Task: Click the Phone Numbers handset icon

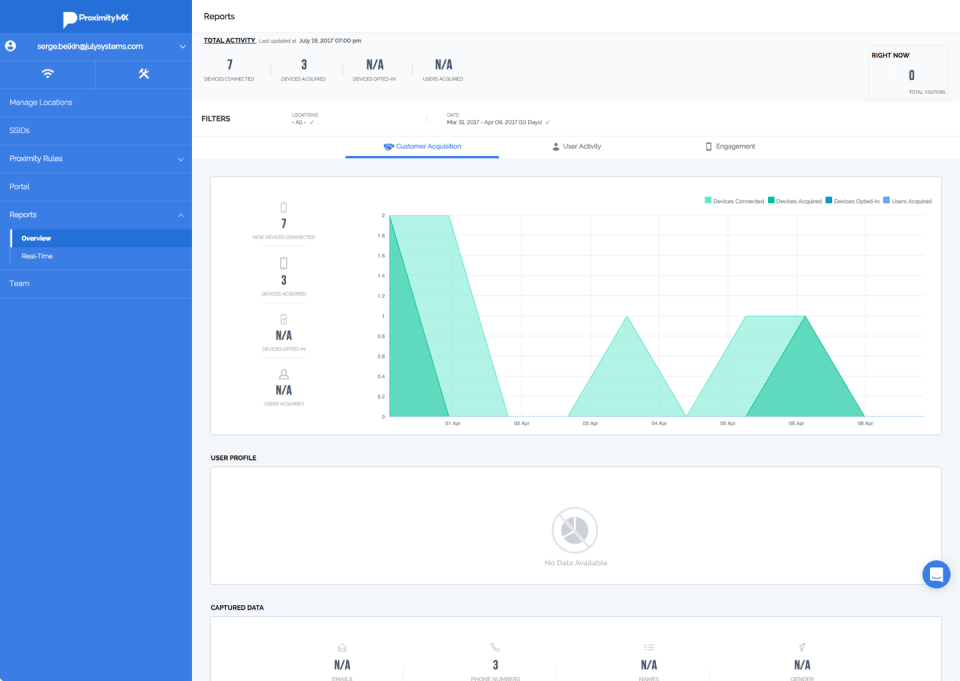Action: click(x=495, y=647)
